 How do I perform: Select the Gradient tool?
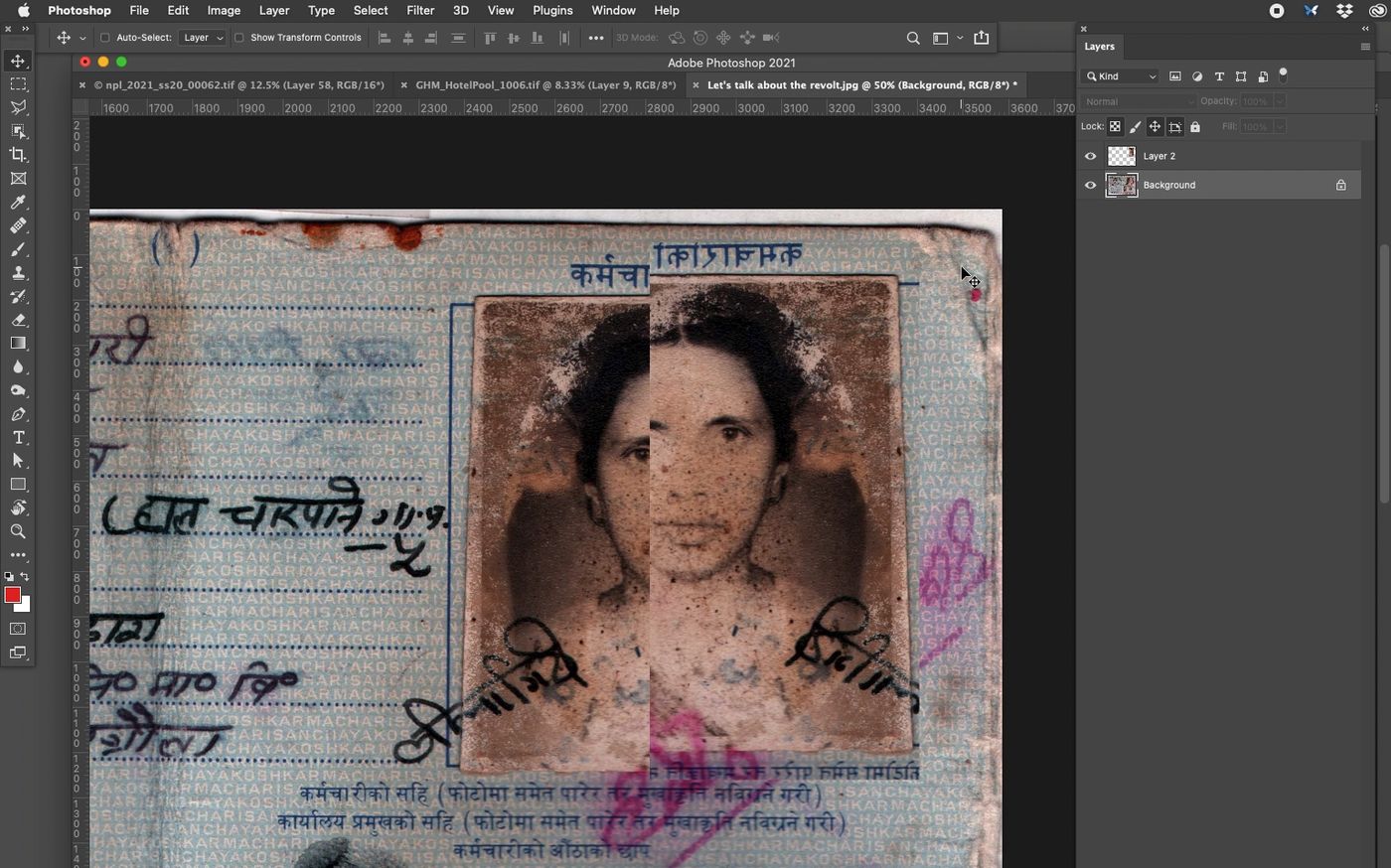[18, 344]
